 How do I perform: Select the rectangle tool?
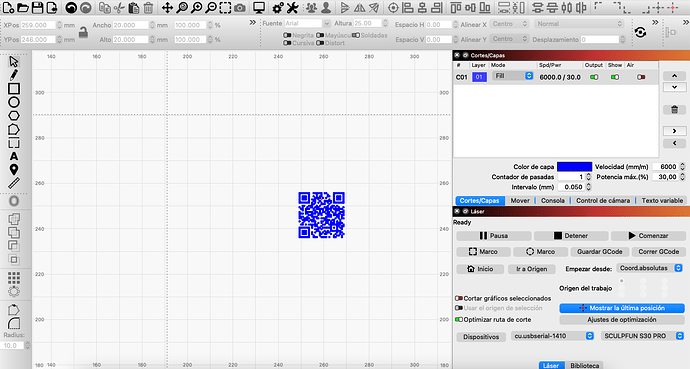coord(14,89)
